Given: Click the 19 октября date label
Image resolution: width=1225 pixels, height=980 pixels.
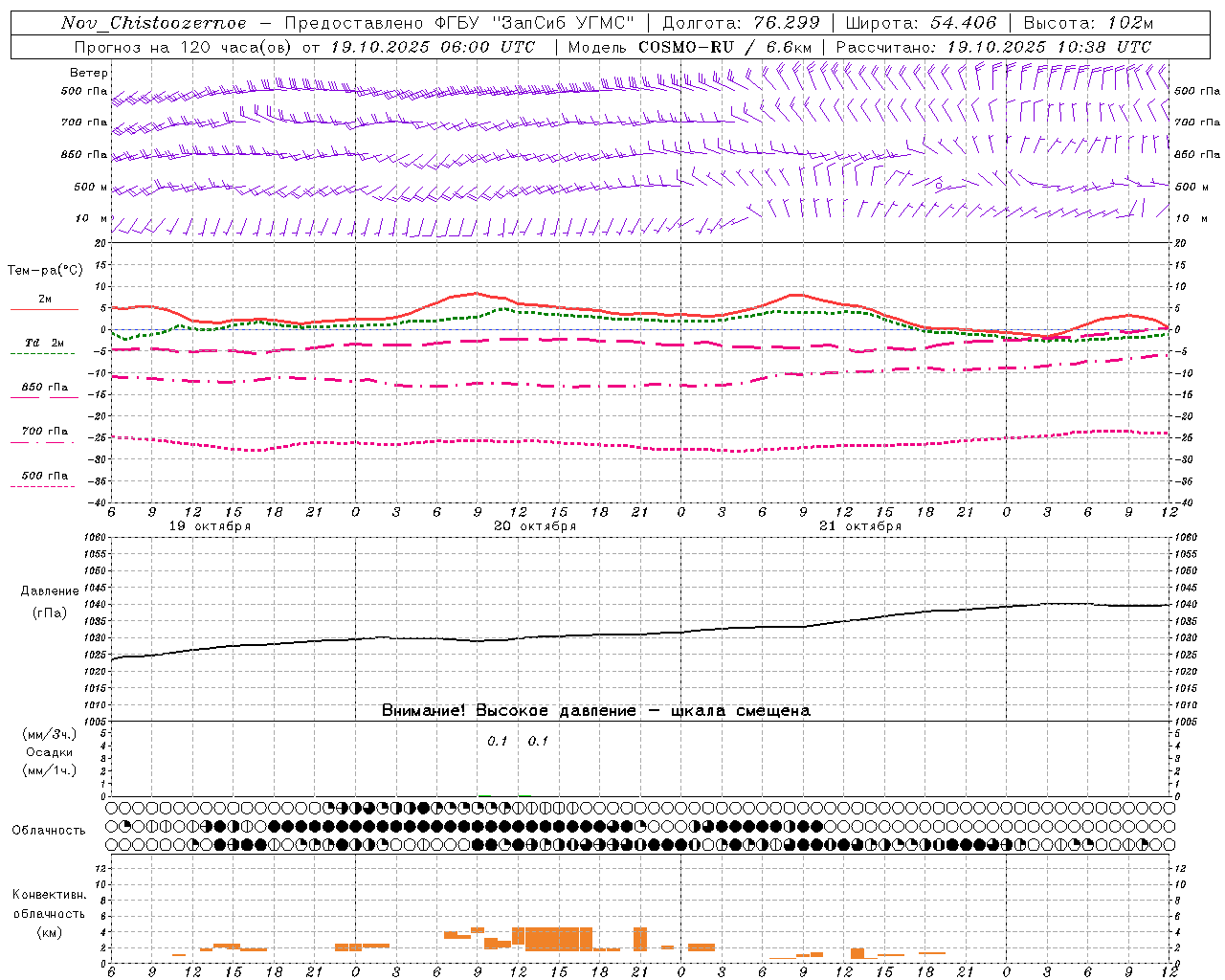Looking at the screenshot, I should coord(210,525).
